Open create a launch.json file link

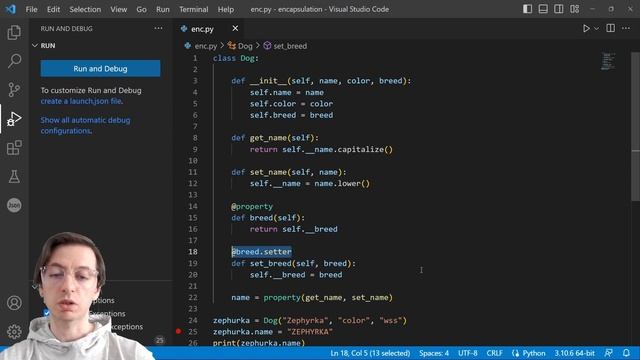point(81,101)
